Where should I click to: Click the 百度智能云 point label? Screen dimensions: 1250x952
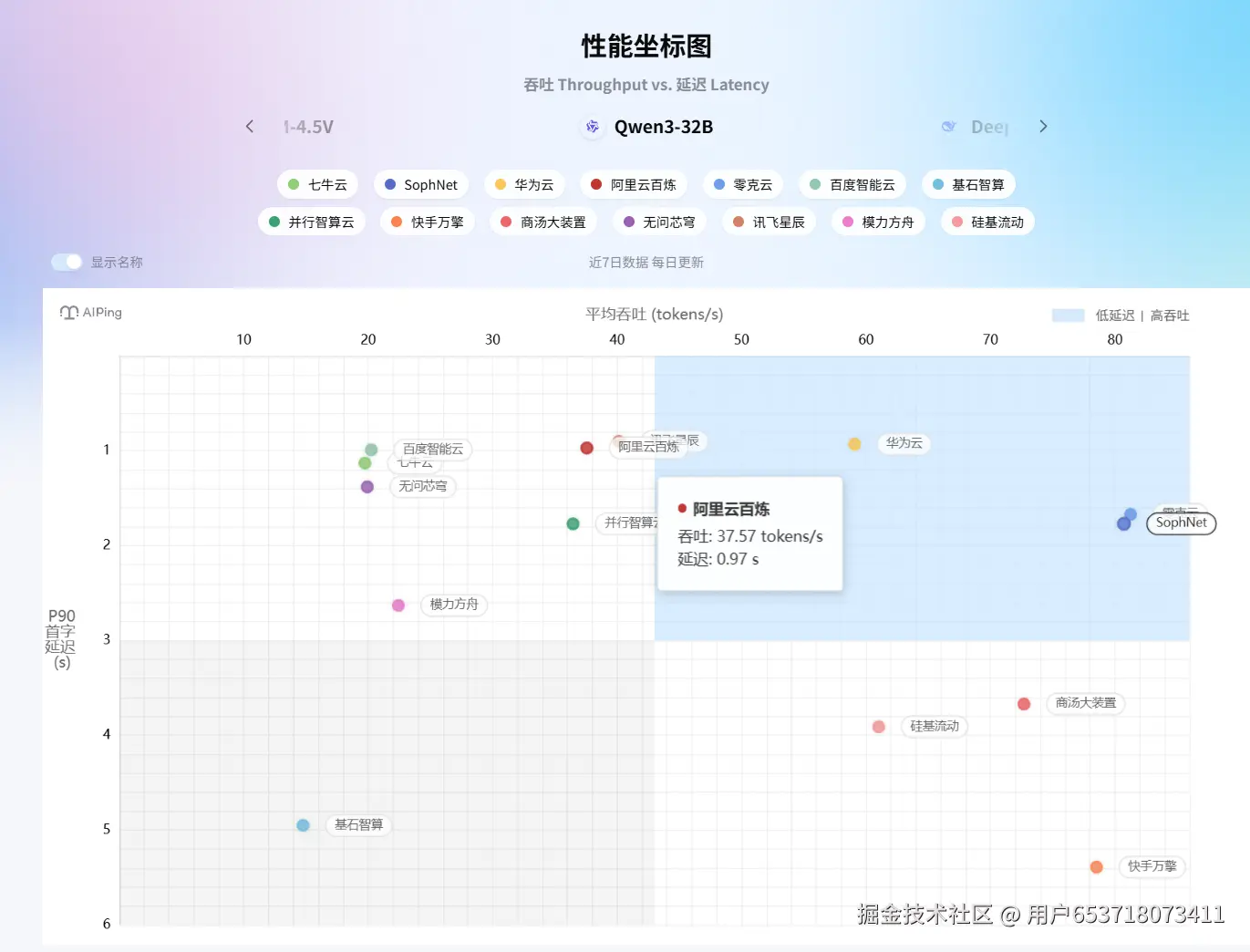coord(433,450)
